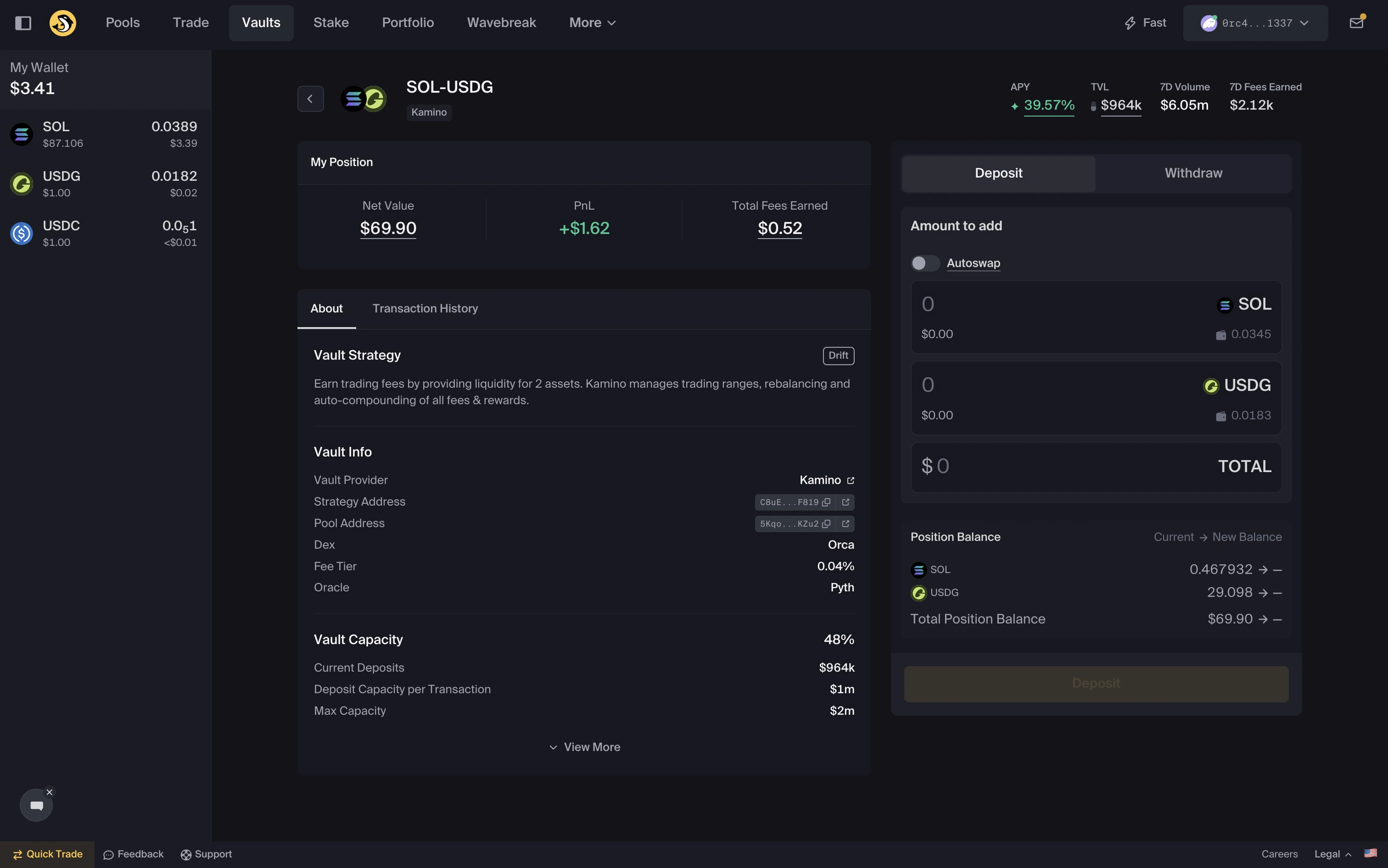This screenshot has height=868, width=1388.
Task: Open the Wavebreak navigation tab
Action: (x=501, y=23)
